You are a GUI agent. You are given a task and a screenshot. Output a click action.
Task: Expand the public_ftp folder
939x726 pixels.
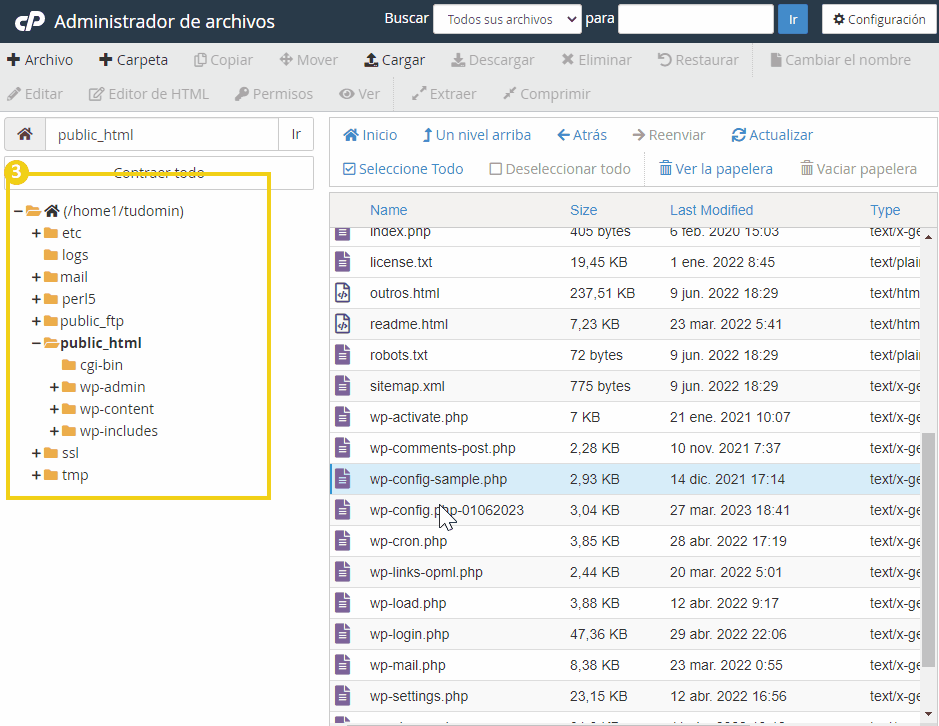(x=37, y=321)
